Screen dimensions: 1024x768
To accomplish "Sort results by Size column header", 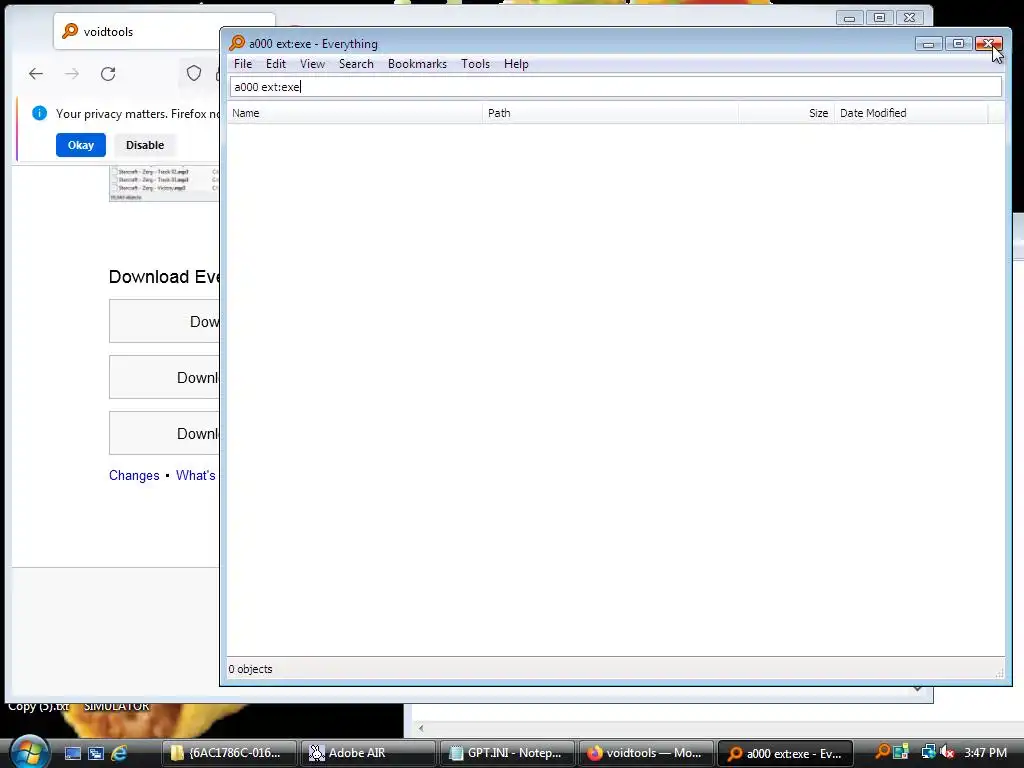I will tap(786, 113).
